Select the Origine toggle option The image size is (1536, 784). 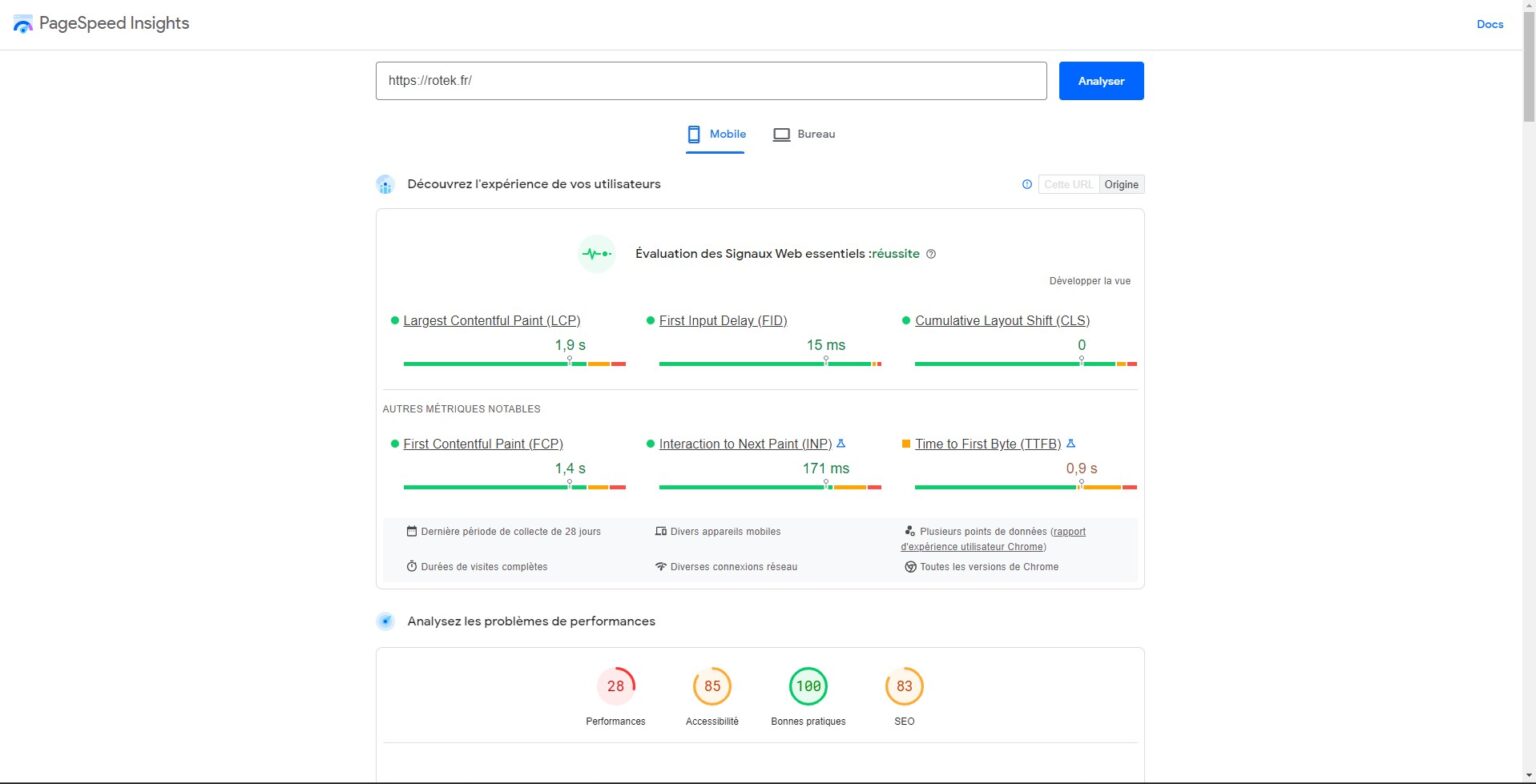point(1122,184)
